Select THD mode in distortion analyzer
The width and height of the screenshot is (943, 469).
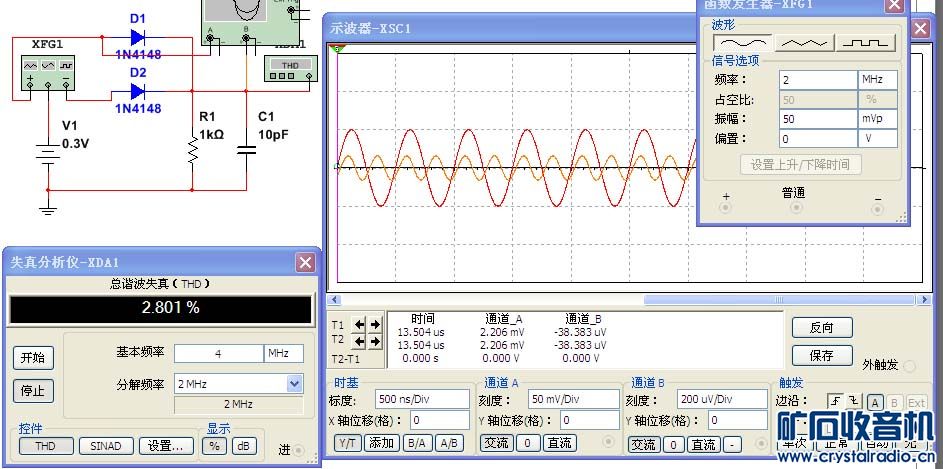(46, 446)
